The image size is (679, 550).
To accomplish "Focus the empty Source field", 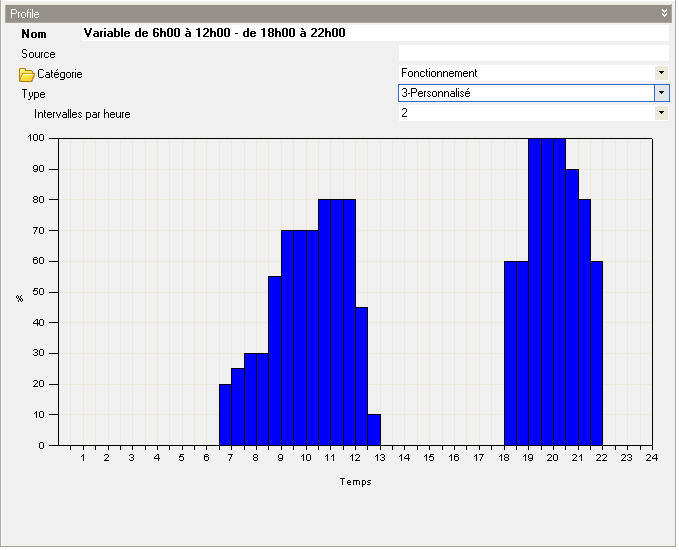I will point(532,53).
